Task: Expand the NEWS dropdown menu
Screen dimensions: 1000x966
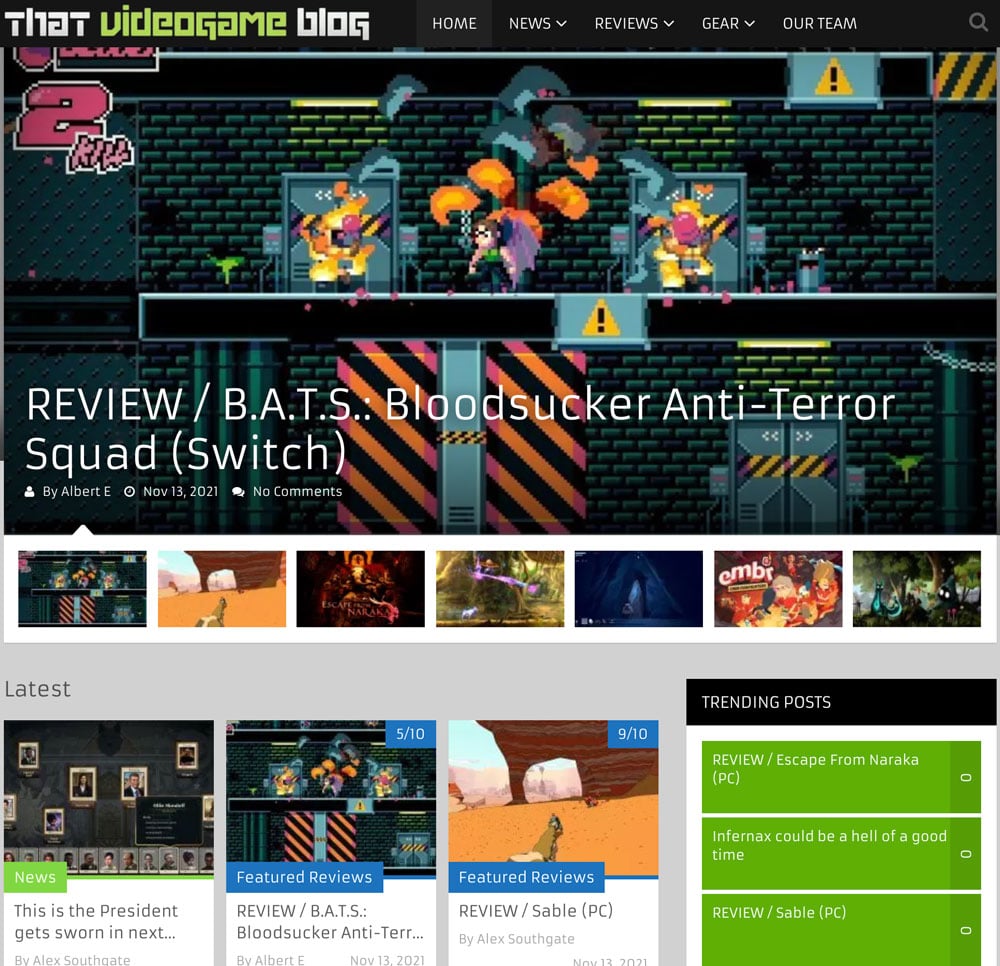Action: 537,24
